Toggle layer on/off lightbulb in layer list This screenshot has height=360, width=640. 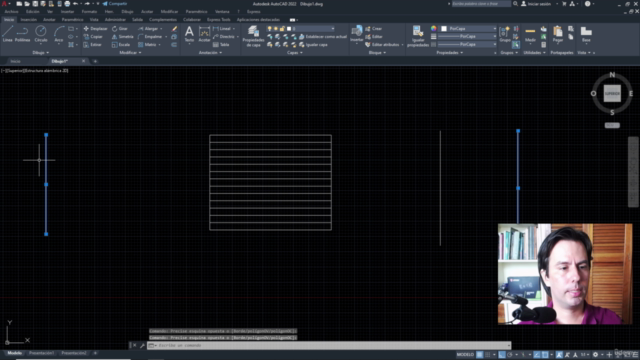(x=269, y=29)
